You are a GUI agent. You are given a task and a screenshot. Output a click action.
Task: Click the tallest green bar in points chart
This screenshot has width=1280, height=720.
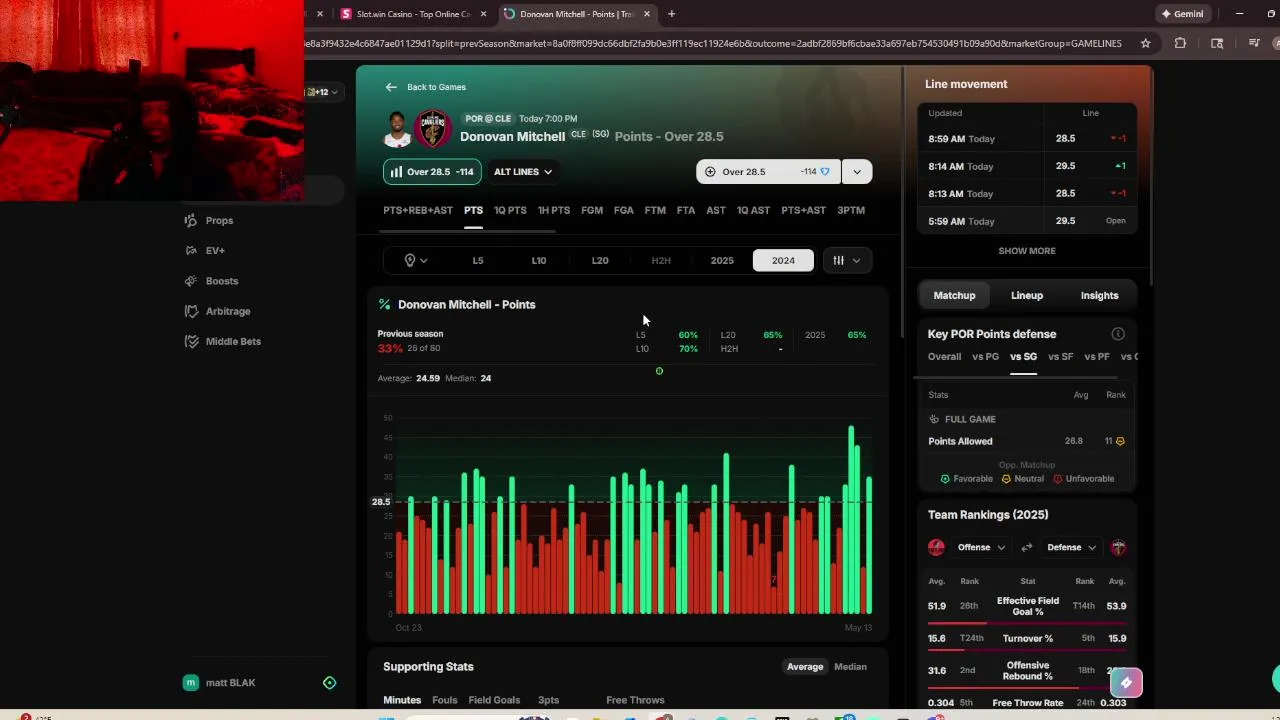coord(851,520)
